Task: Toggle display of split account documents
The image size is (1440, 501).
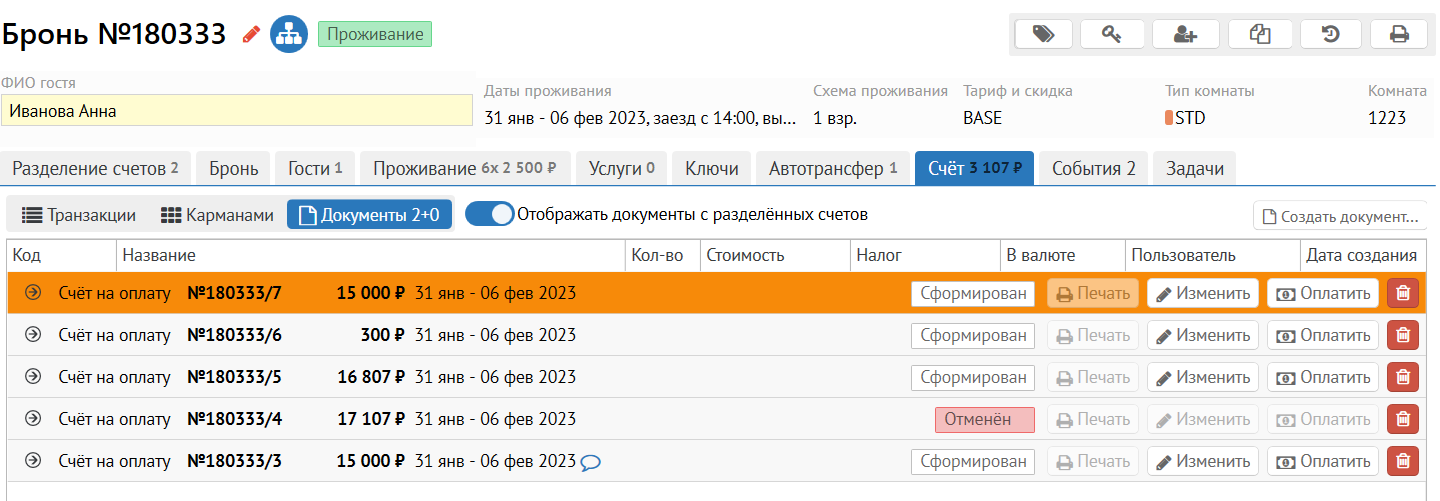Action: pyautogui.click(x=489, y=214)
